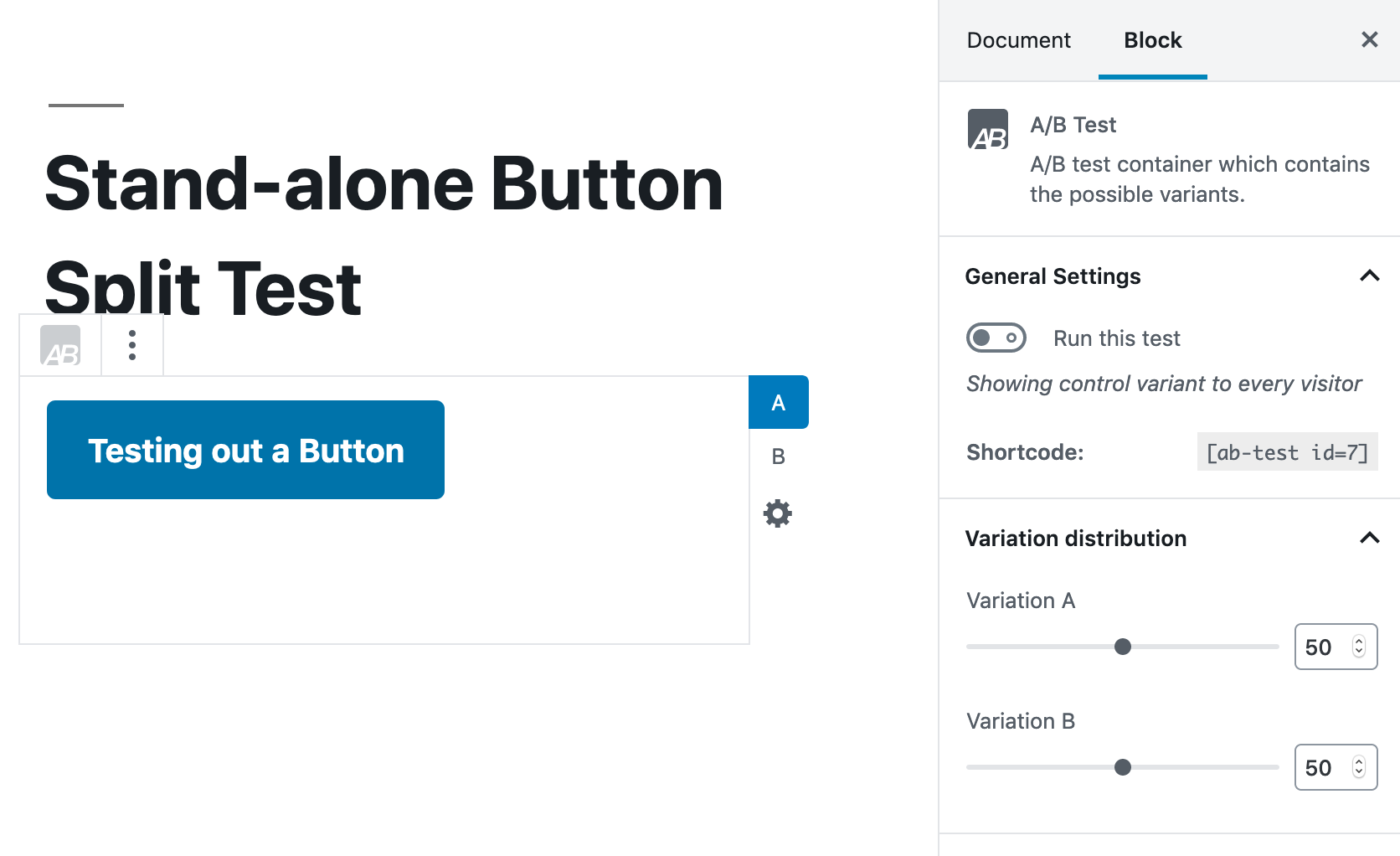Collapse the Variation distribution panel
The width and height of the screenshot is (1400, 856).
coord(1370,539)
